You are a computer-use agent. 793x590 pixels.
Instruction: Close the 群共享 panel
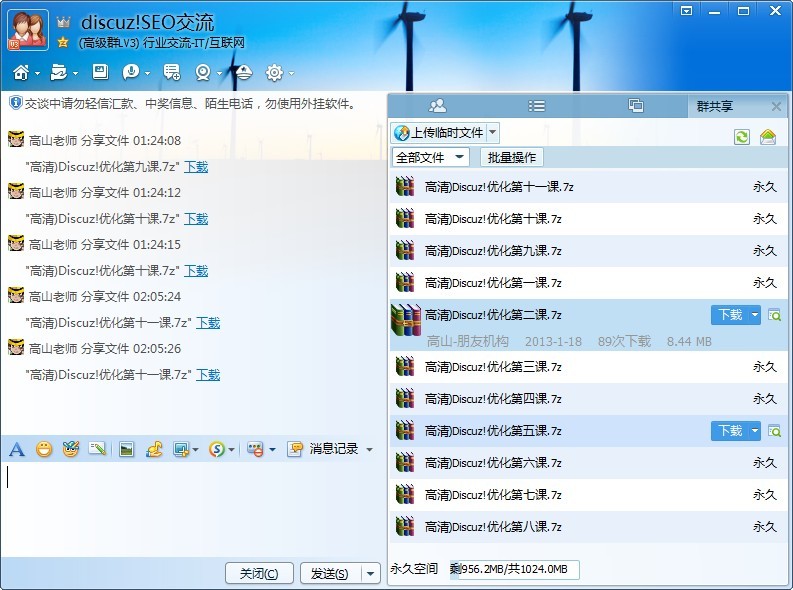(776, 106)
